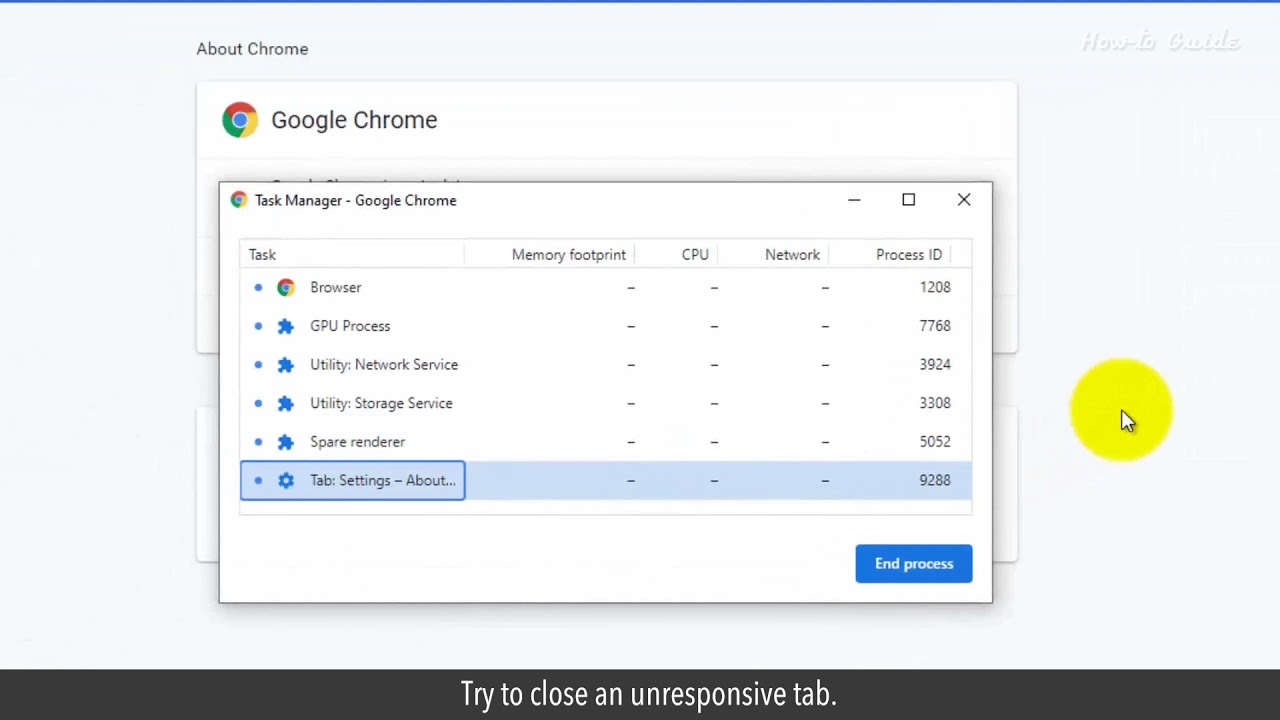This screenshot has height=720, width=1280.
Task: Click process ID 5052
Action: tap(935, 442)
